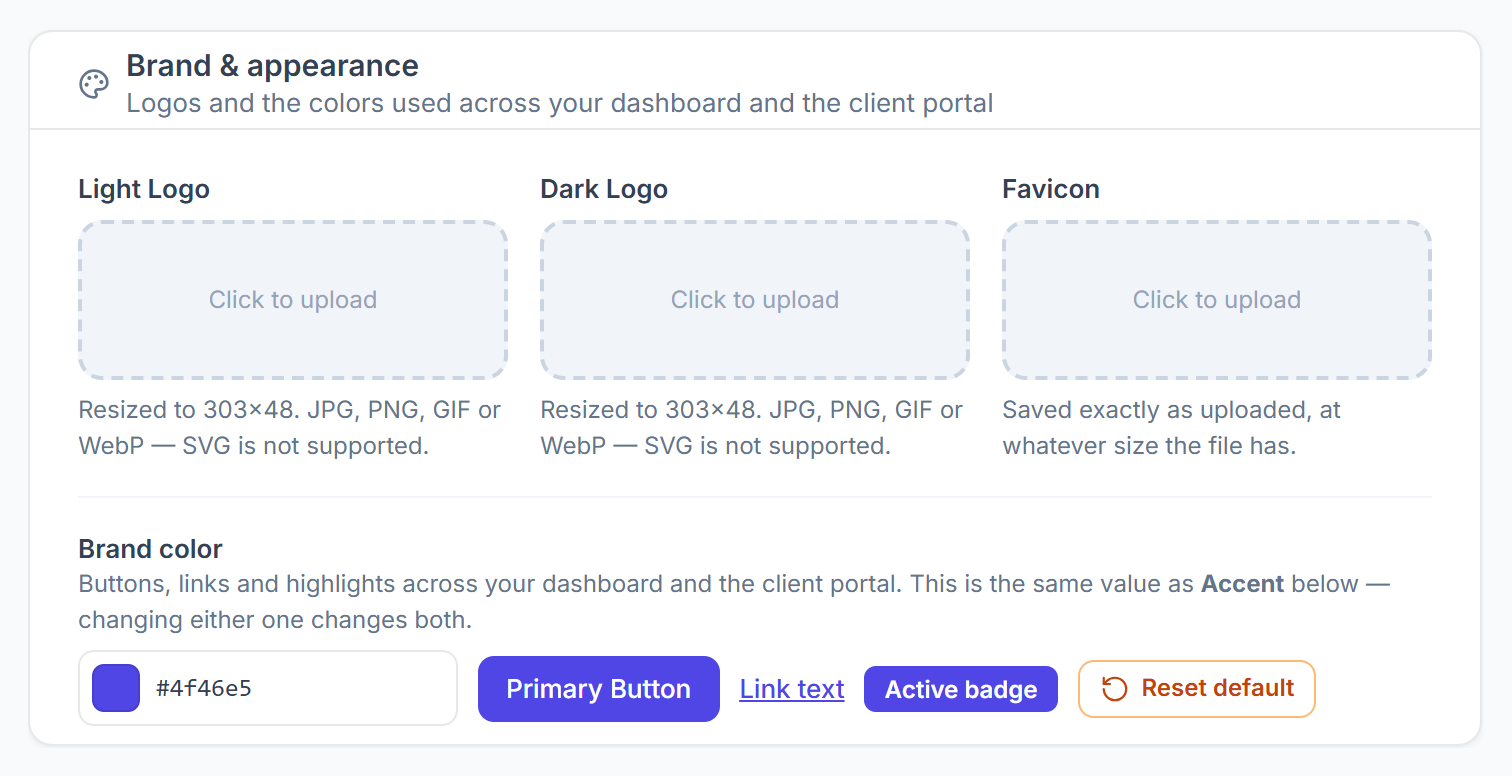
Task: Click the palette icon beside Brand & appearance
Action: (x=94, y=85)
